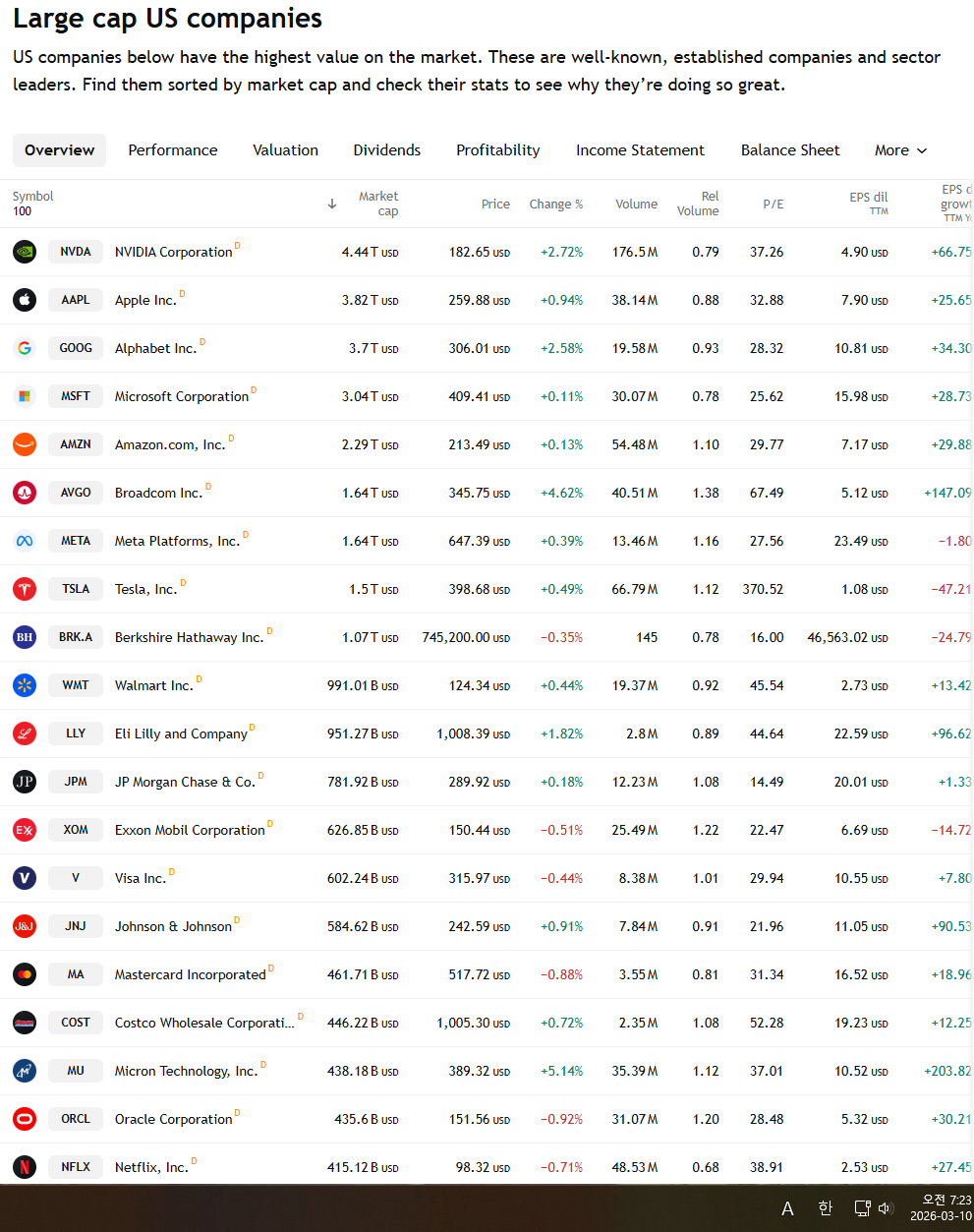Click the Mastercard logo icon
The height and width of the screenshot is (1232, 974).
click(x=25, y=974)
